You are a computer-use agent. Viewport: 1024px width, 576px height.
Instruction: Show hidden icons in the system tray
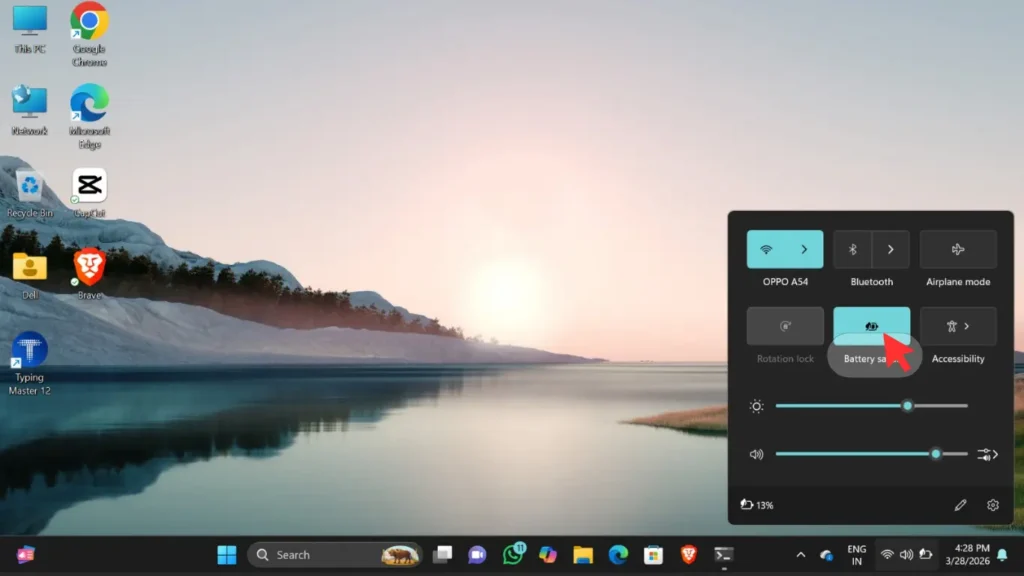[x=800, y=554]
